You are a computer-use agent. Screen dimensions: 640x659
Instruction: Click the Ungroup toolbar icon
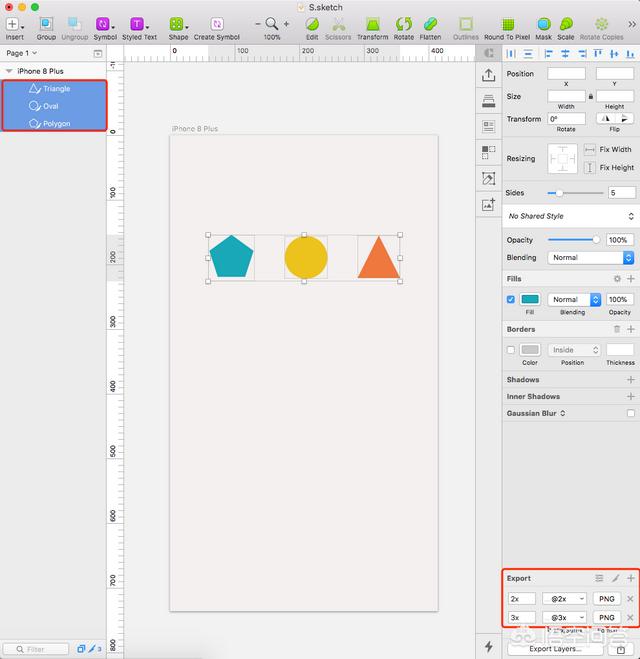(x=74, y=24)
